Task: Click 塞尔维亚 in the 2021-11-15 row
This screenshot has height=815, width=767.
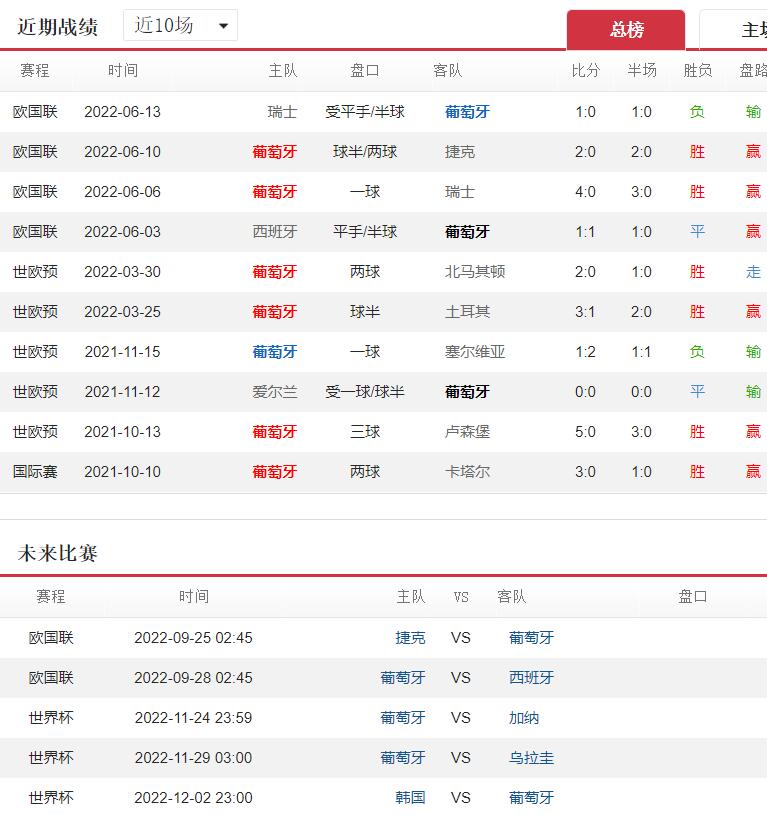Action: coord(475,352)
